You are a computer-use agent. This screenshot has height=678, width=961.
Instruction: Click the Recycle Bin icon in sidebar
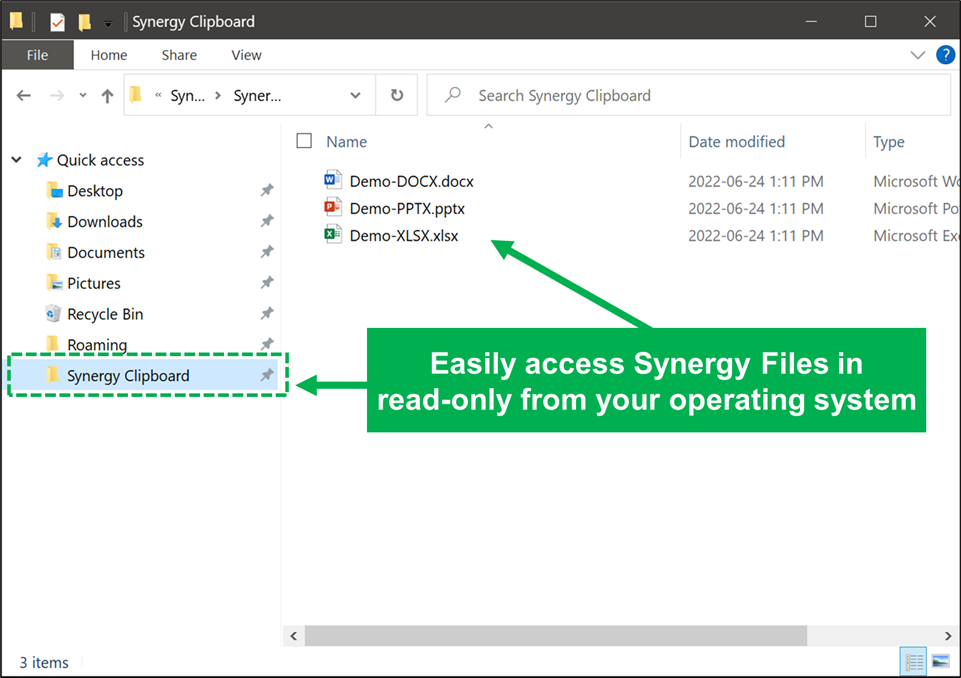[x=53, y=313]
